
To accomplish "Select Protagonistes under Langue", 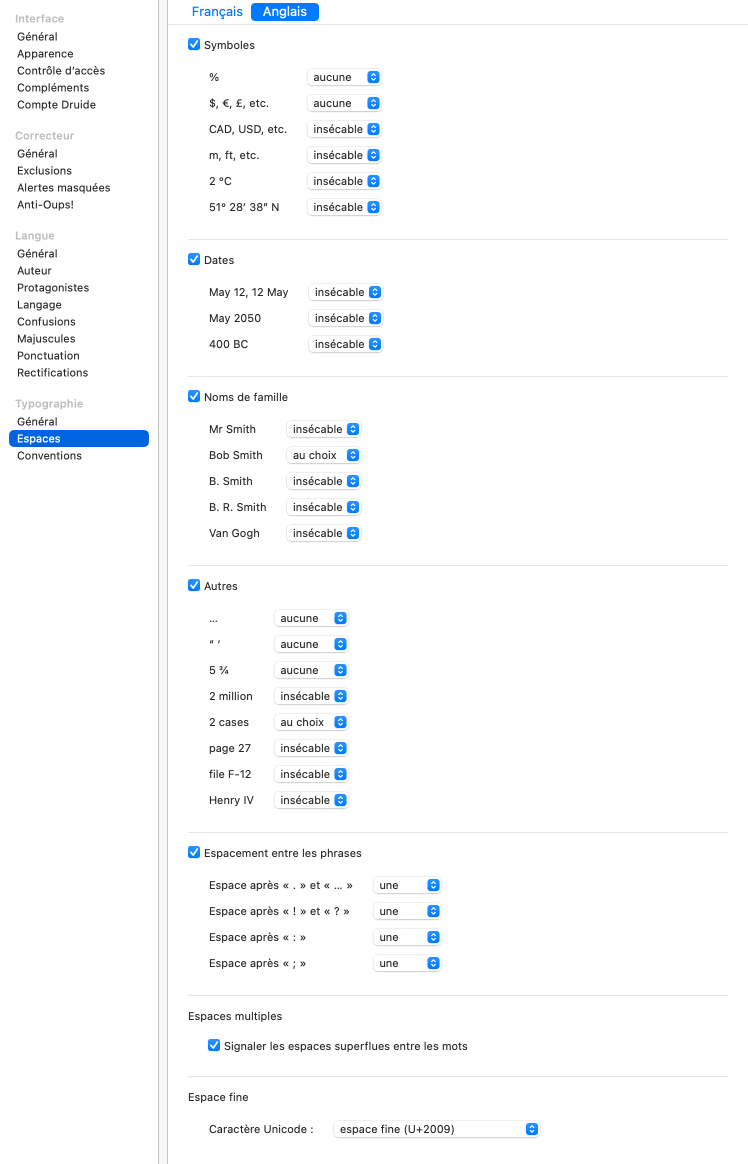I will (x=53, y=288).
